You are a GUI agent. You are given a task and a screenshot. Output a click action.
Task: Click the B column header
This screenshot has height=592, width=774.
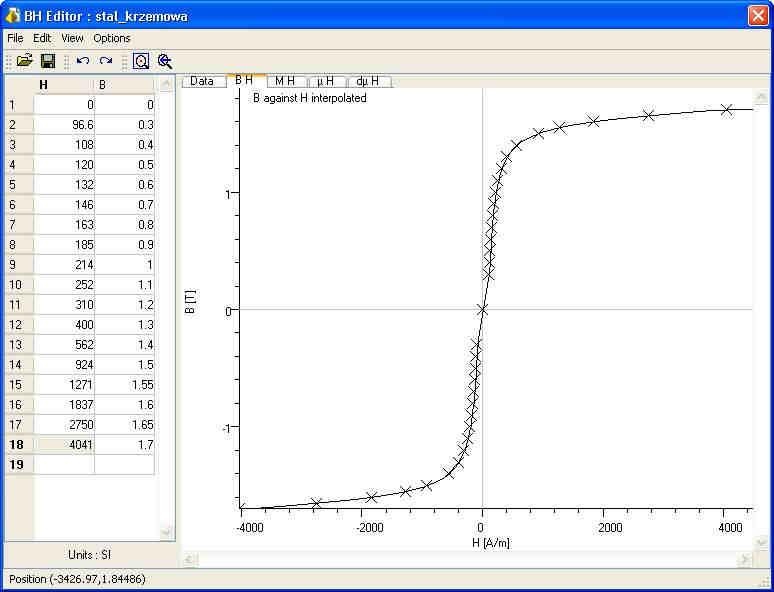[x=124, y=85]
